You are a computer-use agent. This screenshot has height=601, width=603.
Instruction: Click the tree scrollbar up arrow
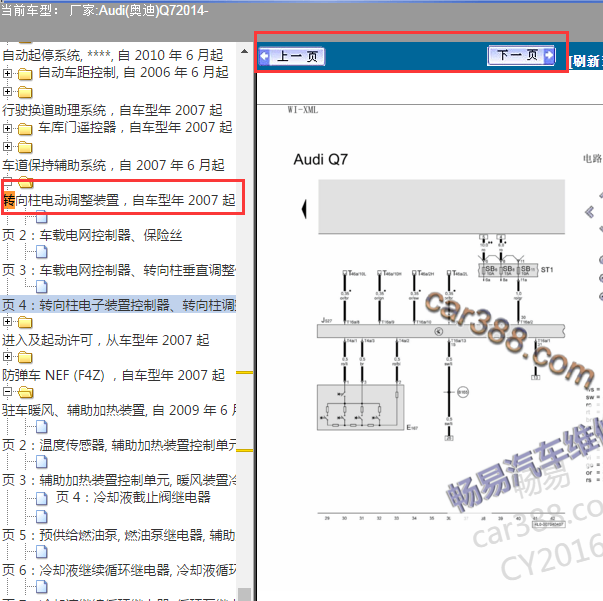[244, 51]
